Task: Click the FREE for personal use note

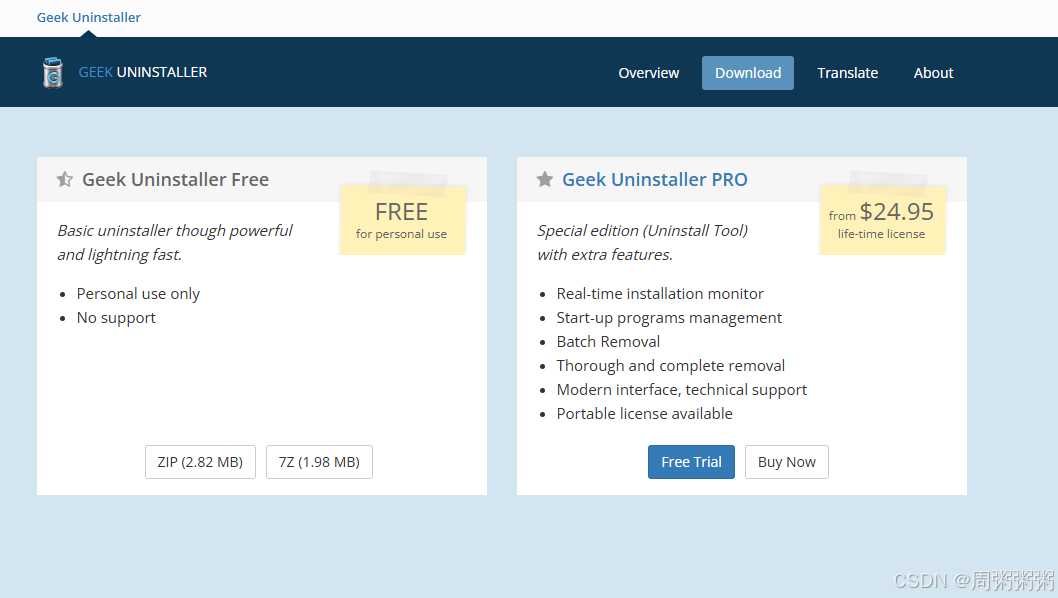Action: coord(402,220)
